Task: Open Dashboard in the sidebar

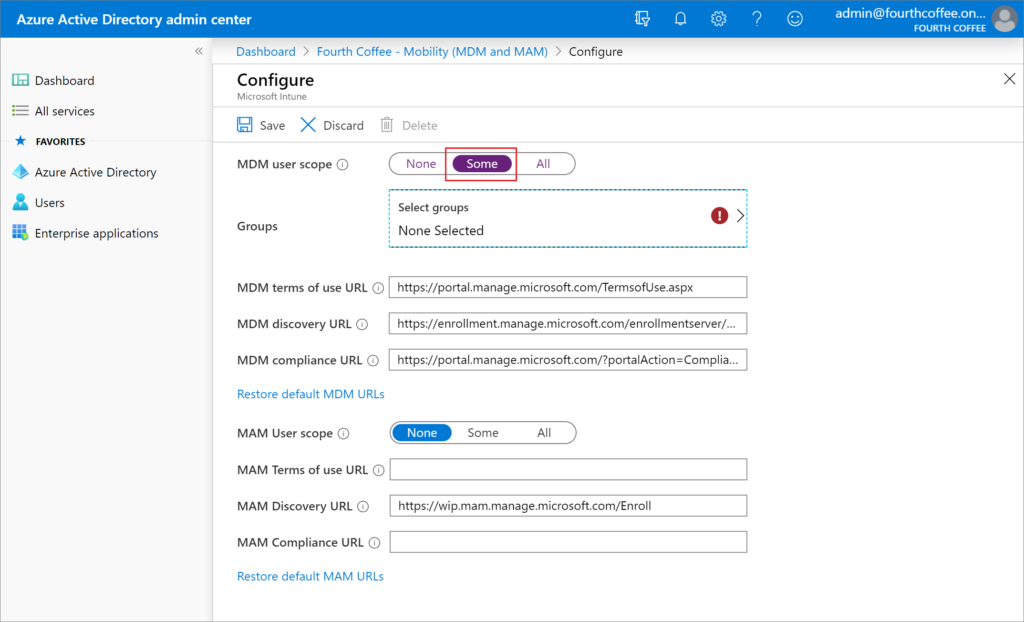Action: [x=65, y=80]
